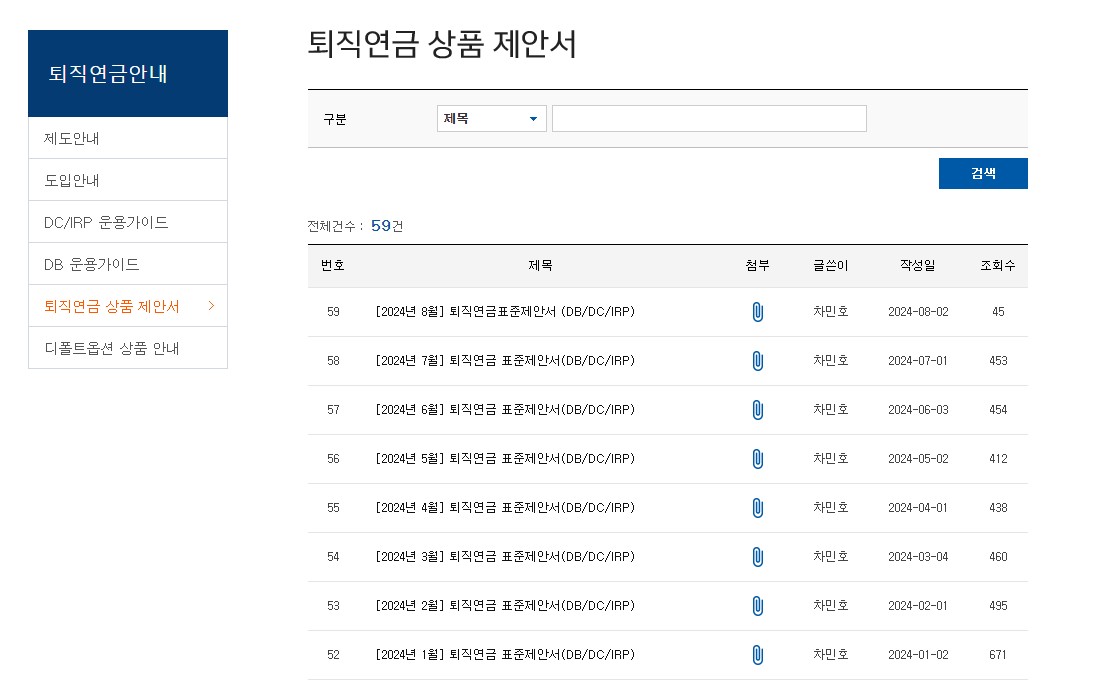Click date 2024-08-02 cell
This screenshot has width=1108, height=691.
coord(918,312)
